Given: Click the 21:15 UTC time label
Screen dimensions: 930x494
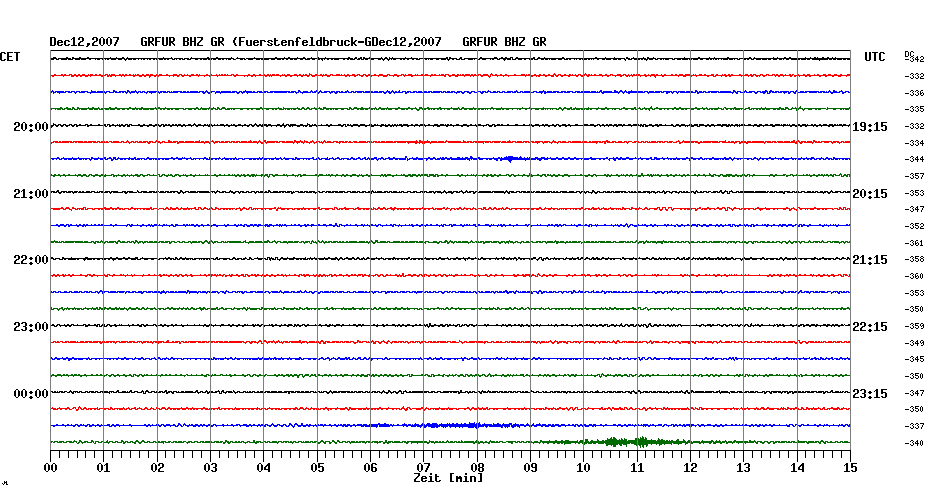Looking at the screenshot, I should (870, 260).
